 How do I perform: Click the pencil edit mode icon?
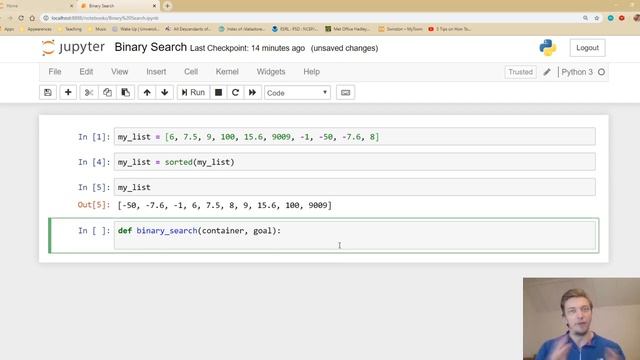click(x=547, y=72)
